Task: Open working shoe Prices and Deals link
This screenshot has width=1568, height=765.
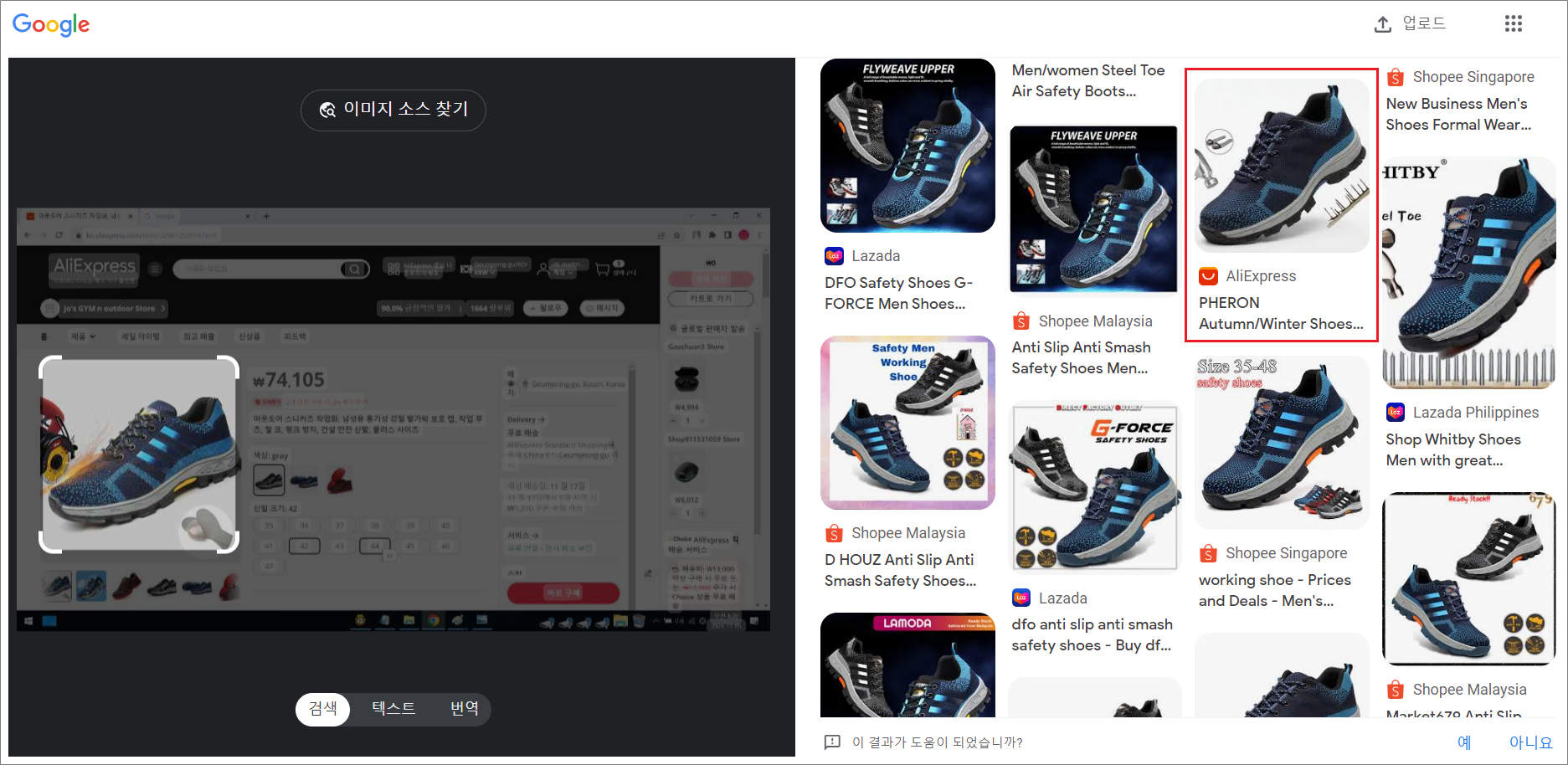Action: pyautogui.click(x=1275, y=590)
